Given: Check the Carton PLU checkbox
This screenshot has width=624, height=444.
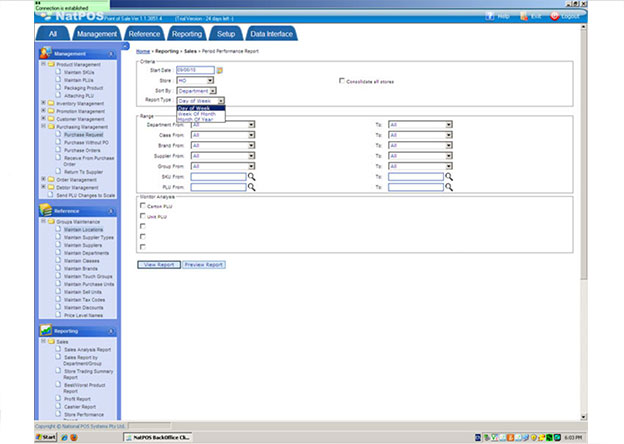Looking at the screenshot, I should pos(143,206).
